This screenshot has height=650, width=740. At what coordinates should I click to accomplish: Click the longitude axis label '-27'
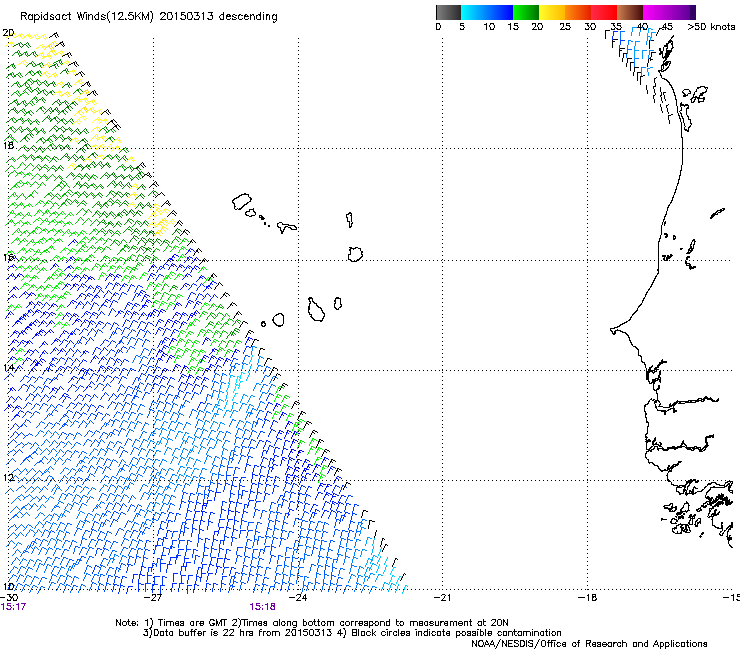point(152,598)
